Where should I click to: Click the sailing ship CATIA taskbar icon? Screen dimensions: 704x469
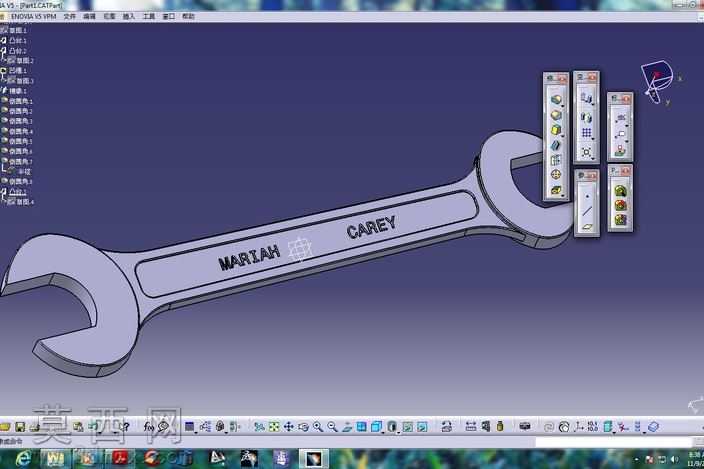pyautogui.click(x=281, y=459)
